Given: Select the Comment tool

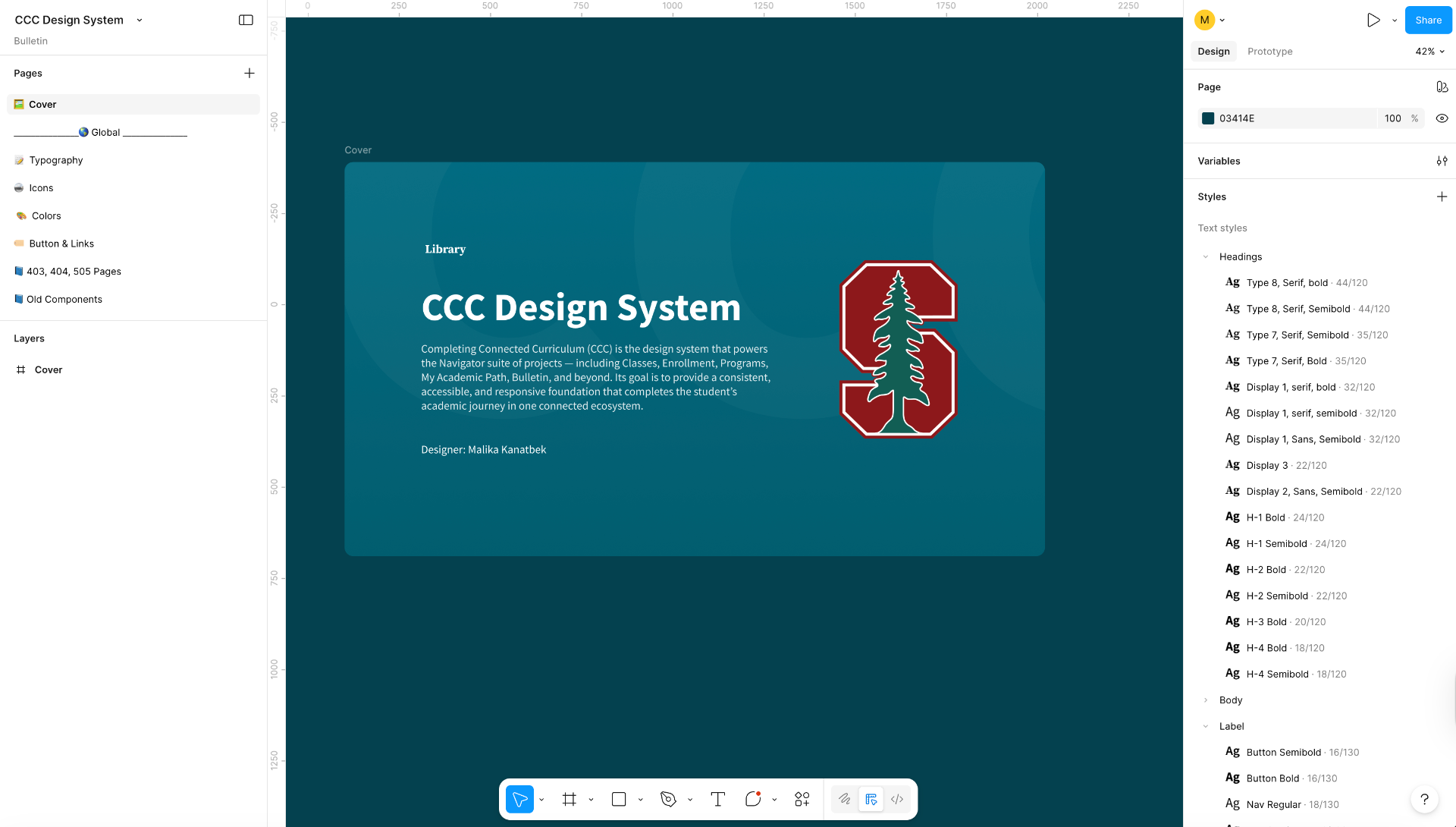Looking at the screenshot, I should pos(753,799).
